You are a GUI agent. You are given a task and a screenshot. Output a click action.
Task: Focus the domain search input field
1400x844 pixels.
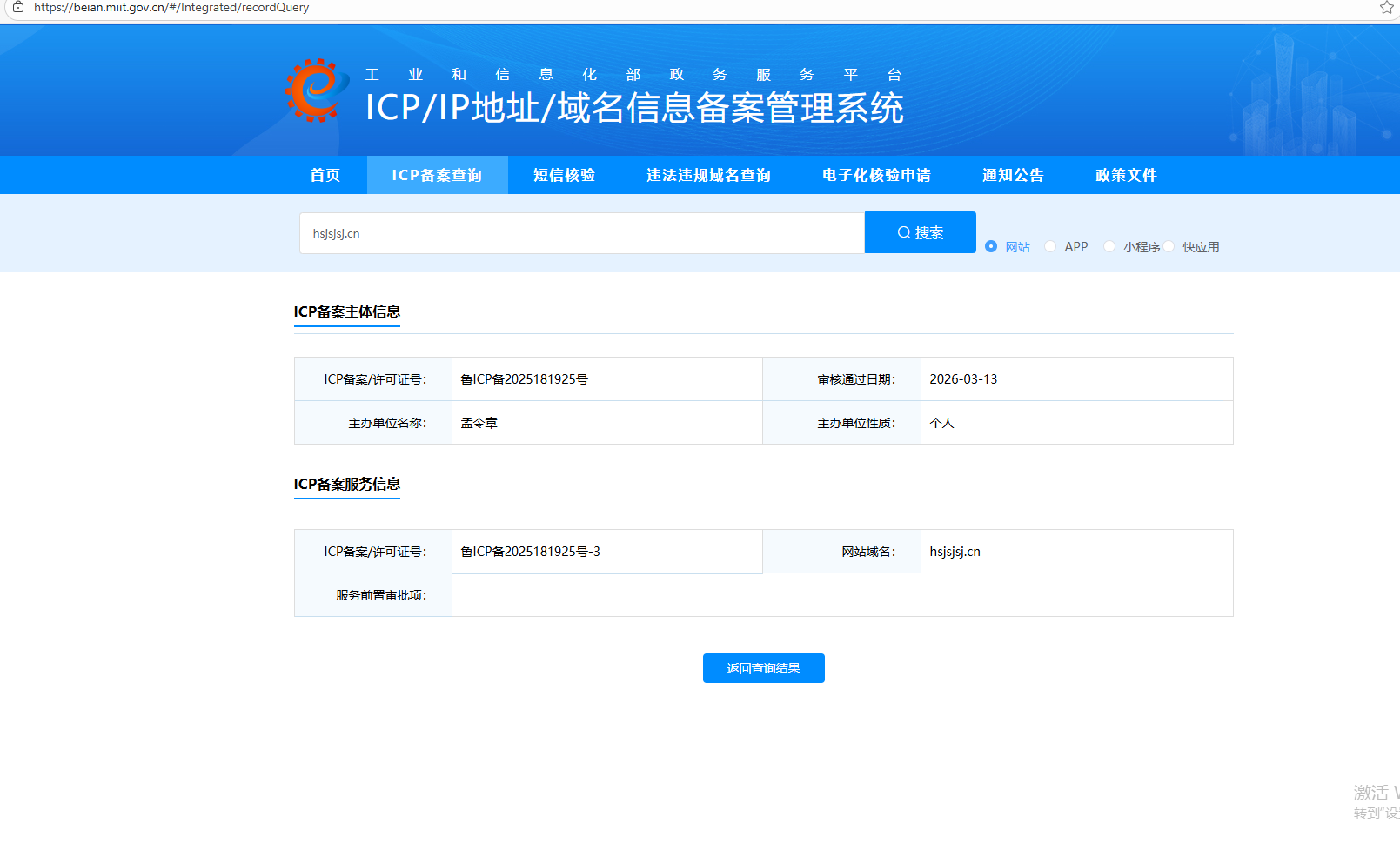click(582, 233)
